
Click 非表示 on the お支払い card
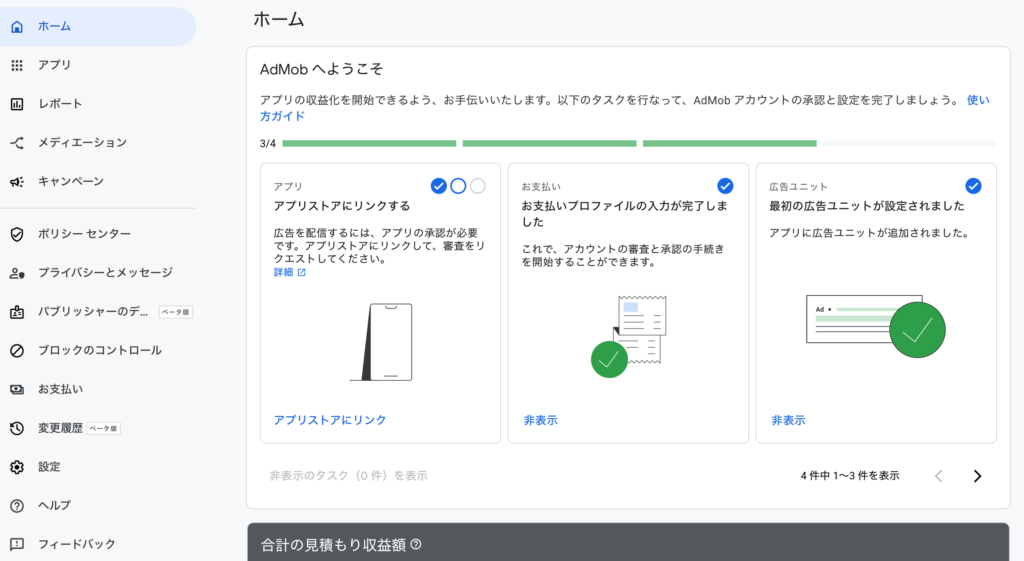click(x=541, y=420)
